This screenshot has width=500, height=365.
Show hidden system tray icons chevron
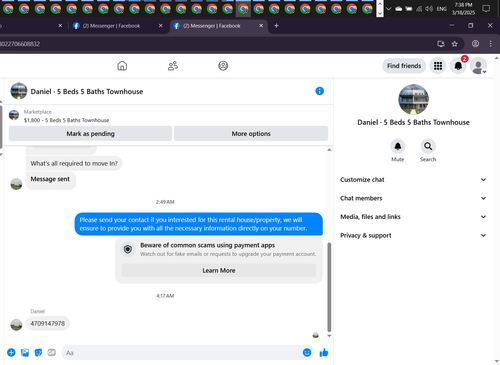point(389,9)
